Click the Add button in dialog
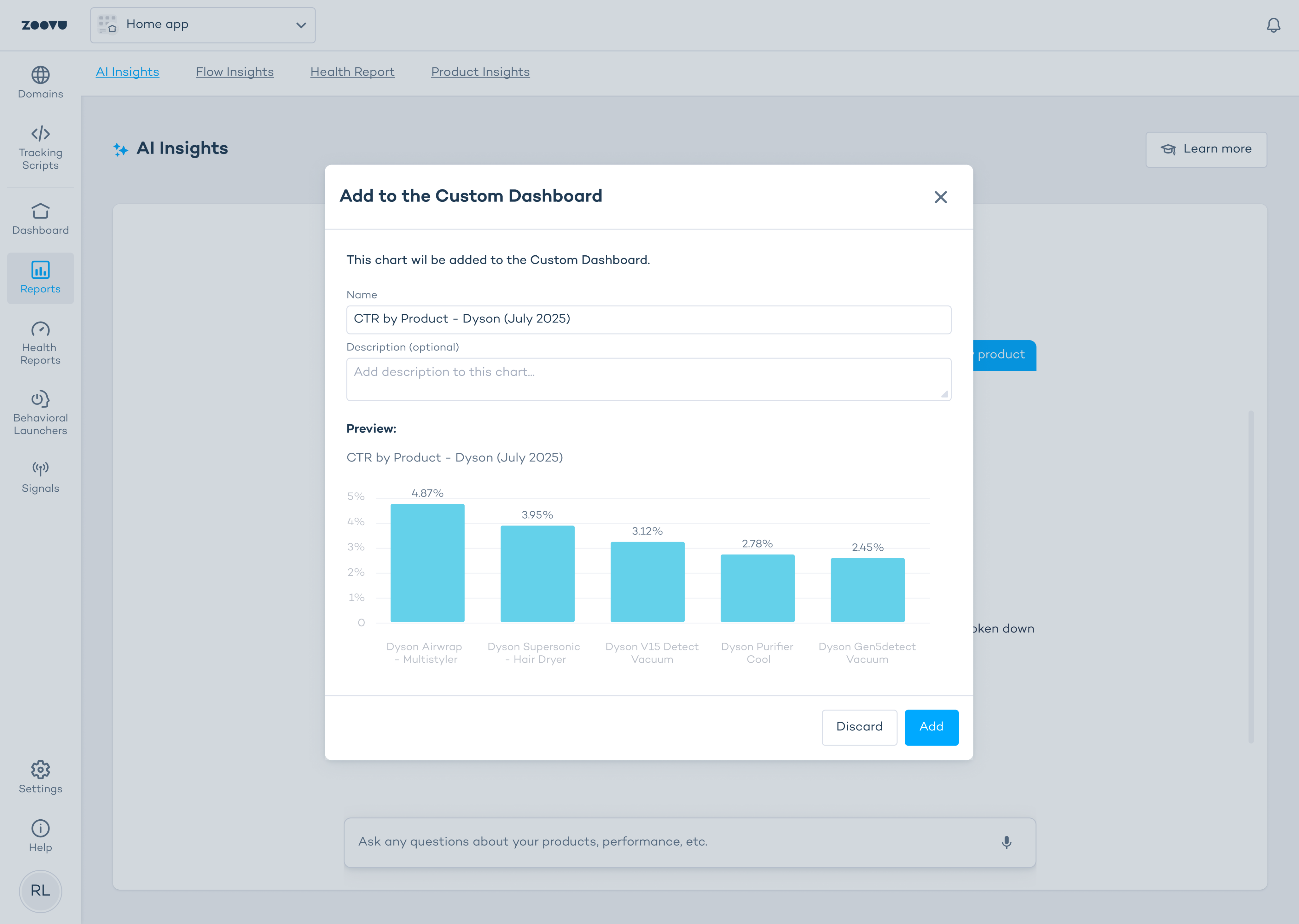The height and width of the screenshot is (924, 1299). click(x=931, y=727)
